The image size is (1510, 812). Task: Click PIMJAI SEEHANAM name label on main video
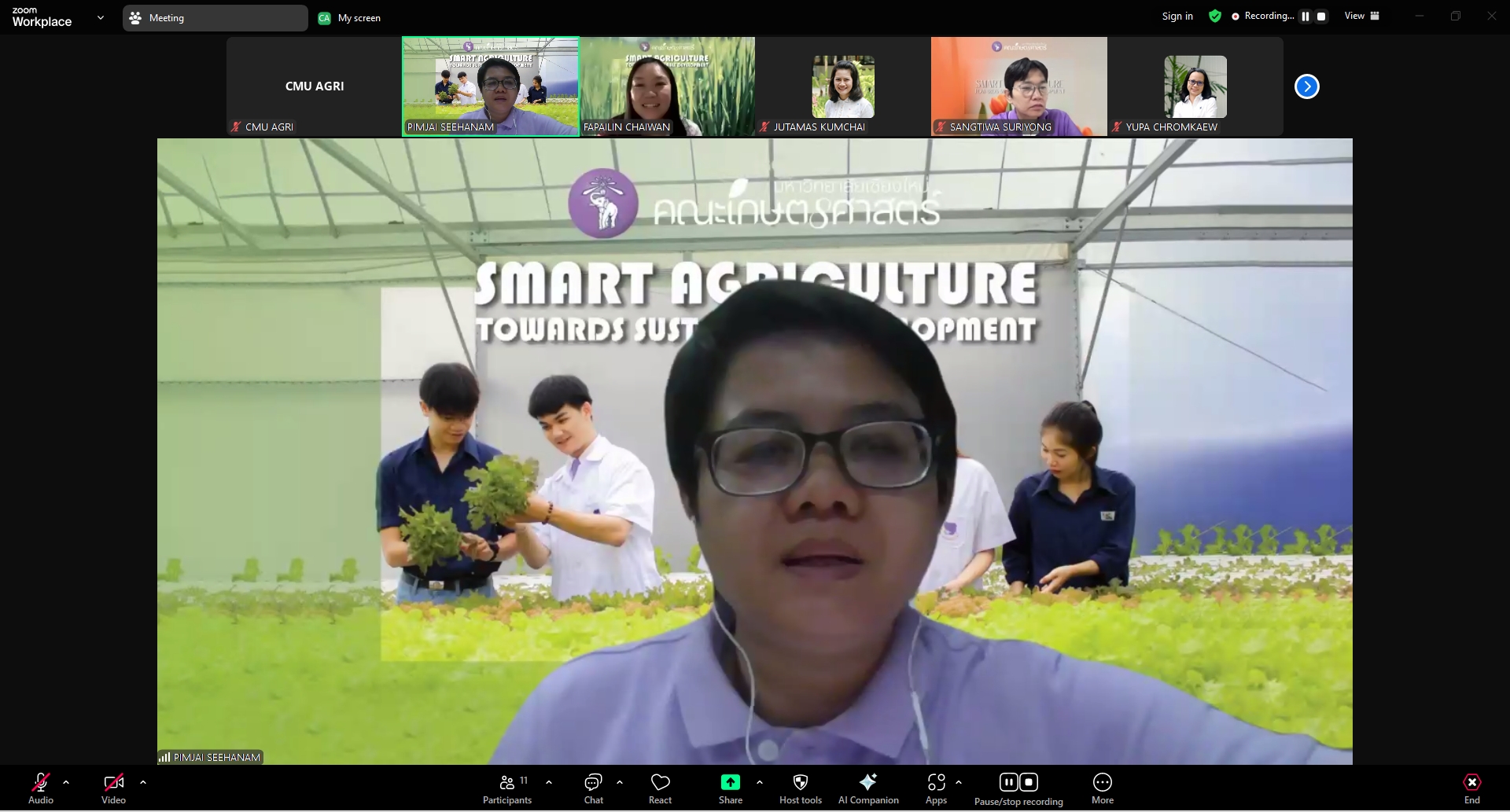[217, 757]
